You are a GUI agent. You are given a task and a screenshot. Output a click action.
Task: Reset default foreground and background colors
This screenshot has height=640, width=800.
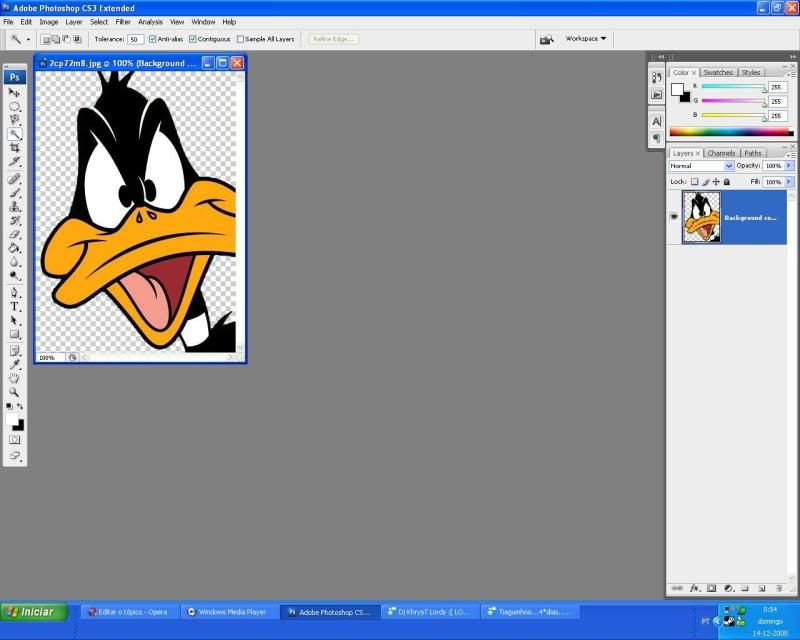(x=9, y=406)
